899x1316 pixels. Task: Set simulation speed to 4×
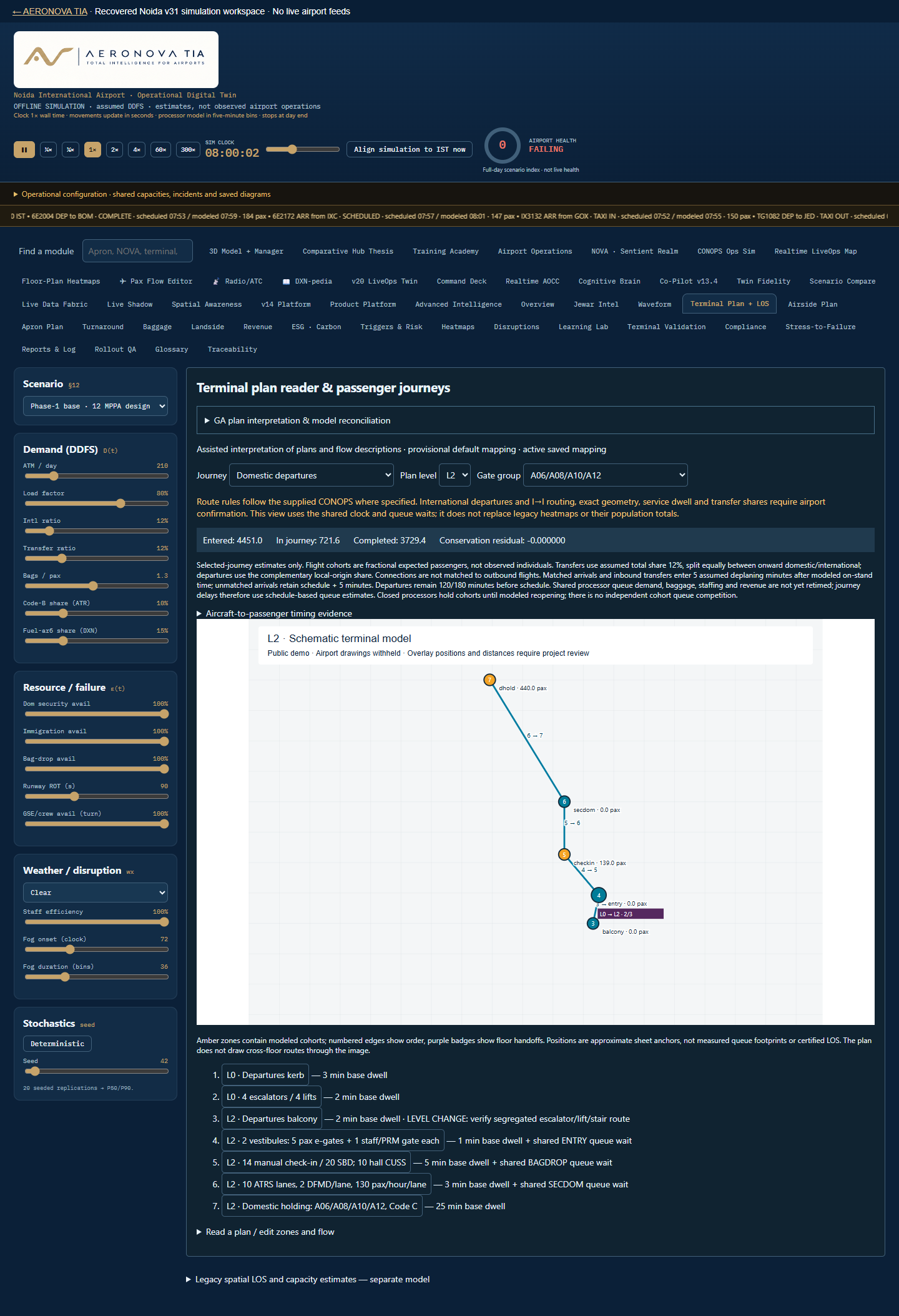137,150
